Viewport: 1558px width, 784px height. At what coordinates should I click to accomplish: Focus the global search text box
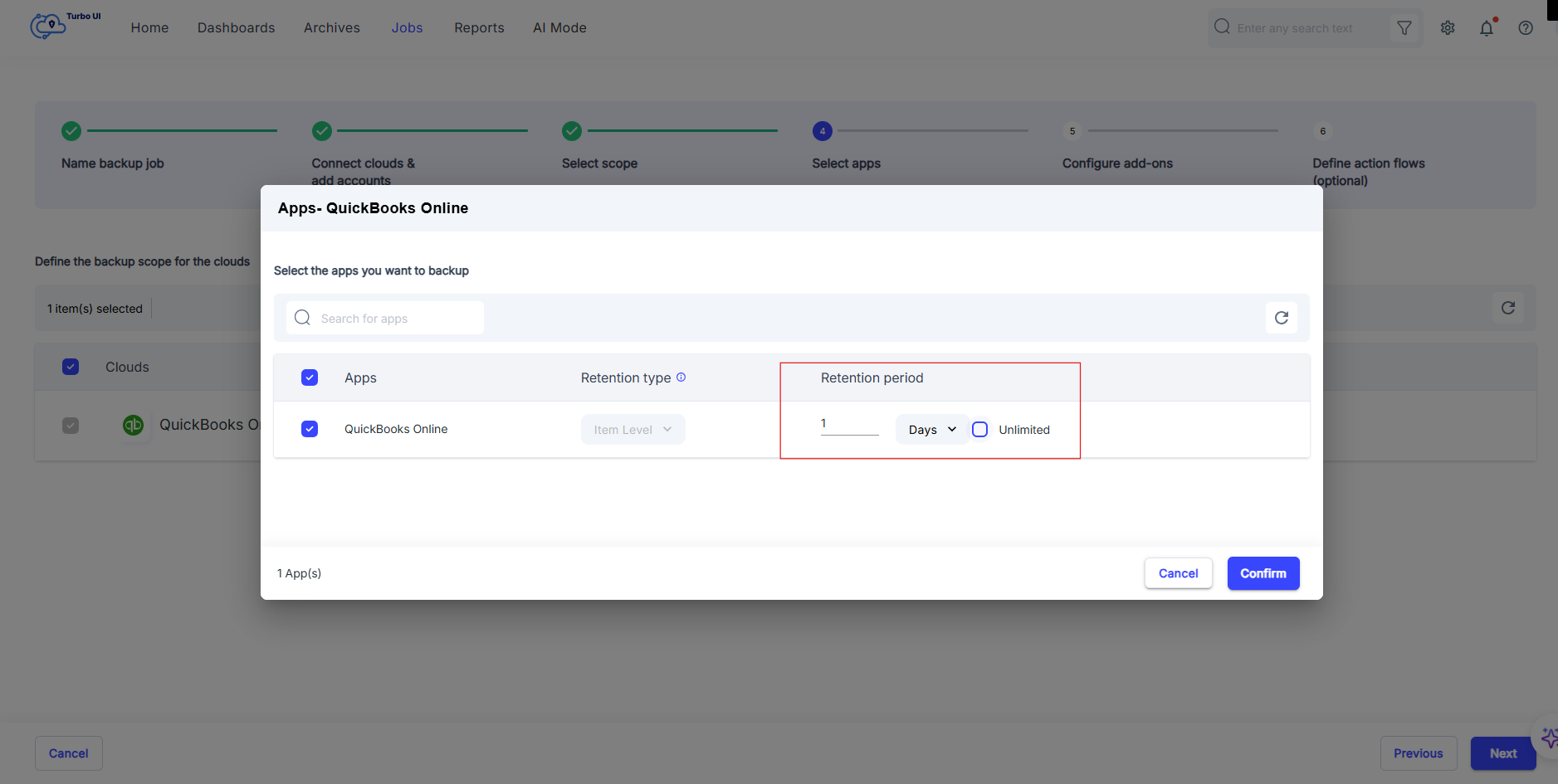pyautogui.click(x=1310, y=28)
